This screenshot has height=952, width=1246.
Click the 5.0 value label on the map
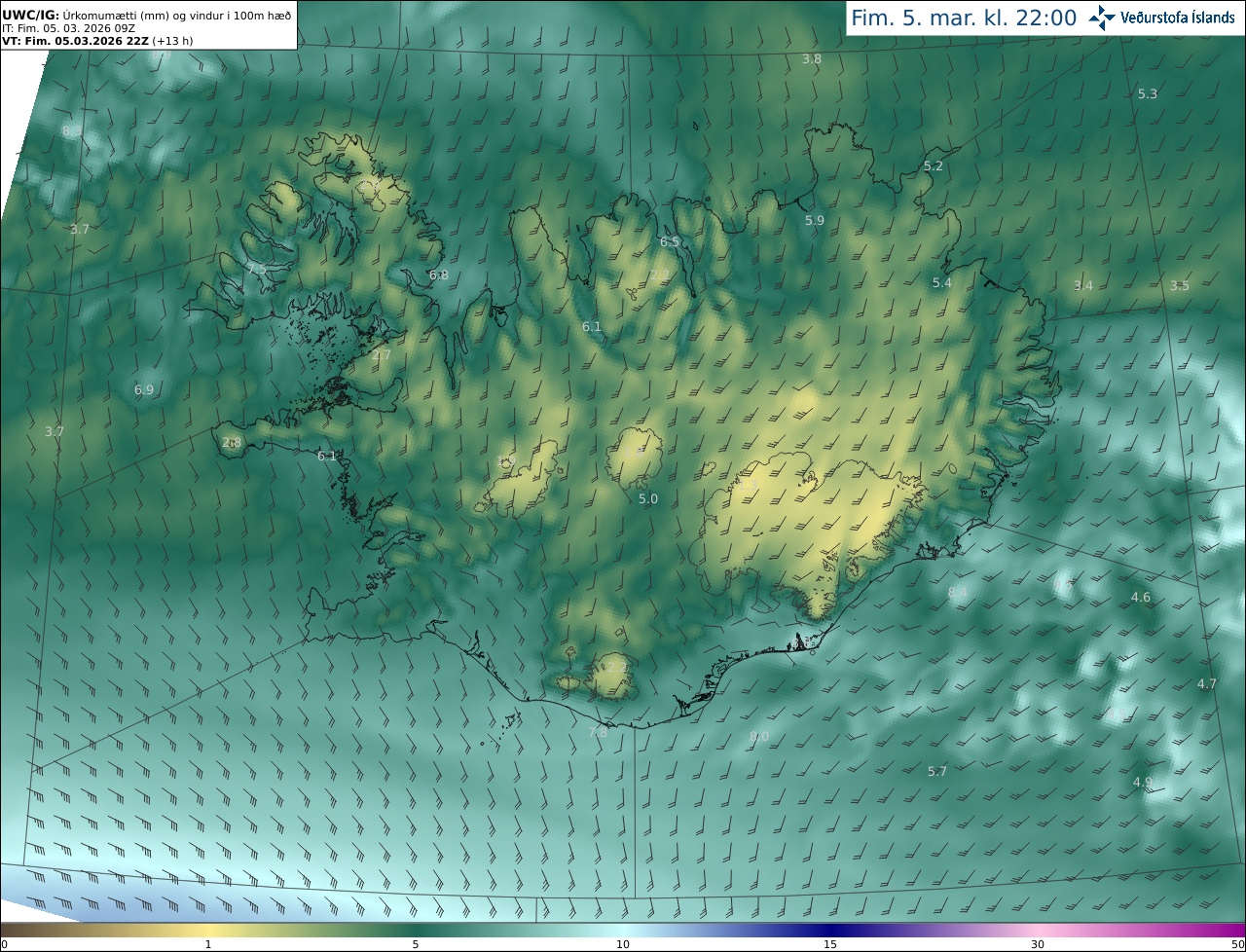pyautogui.click(x=648, y=499)
